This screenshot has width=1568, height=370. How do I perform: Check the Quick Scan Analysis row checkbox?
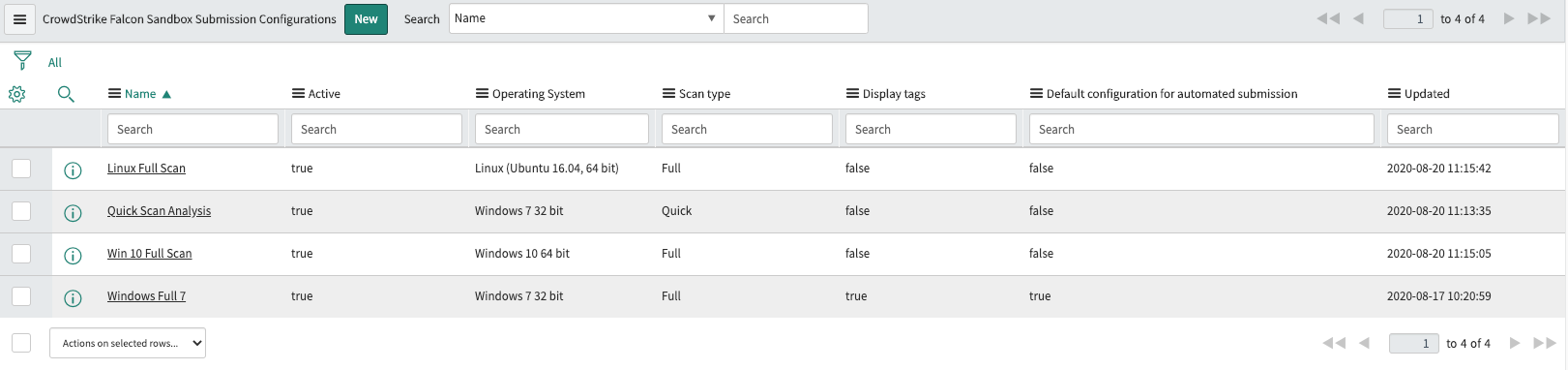click(x=21, y=211)
